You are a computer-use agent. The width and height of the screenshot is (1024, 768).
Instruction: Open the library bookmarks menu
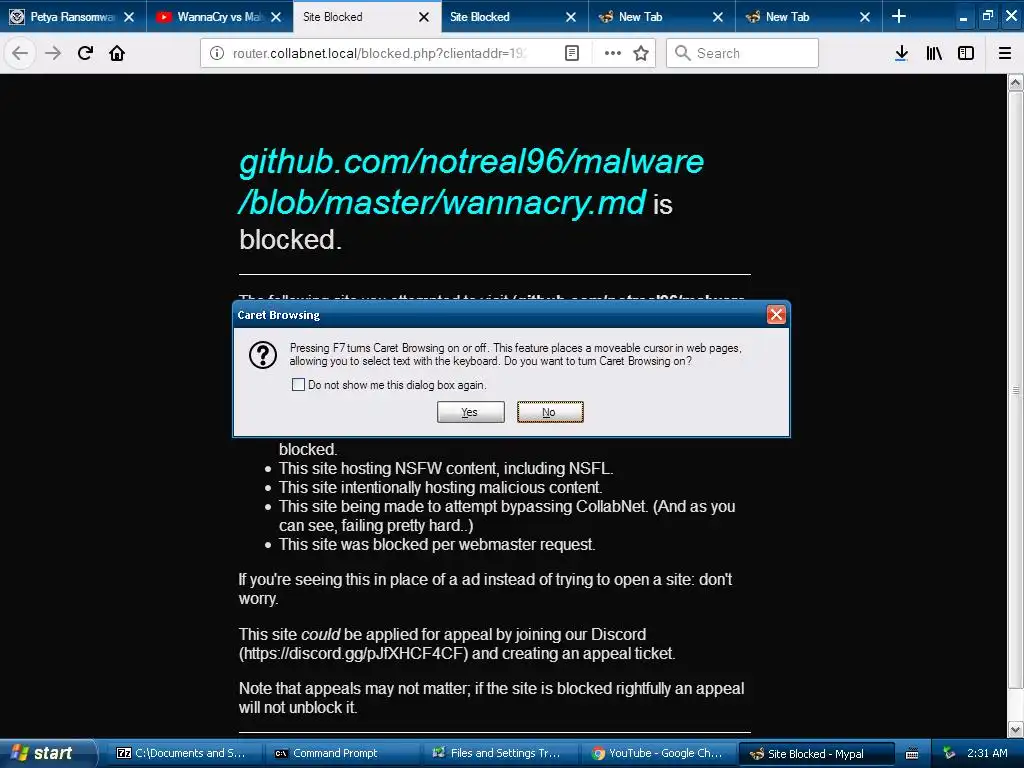[934, 53]
